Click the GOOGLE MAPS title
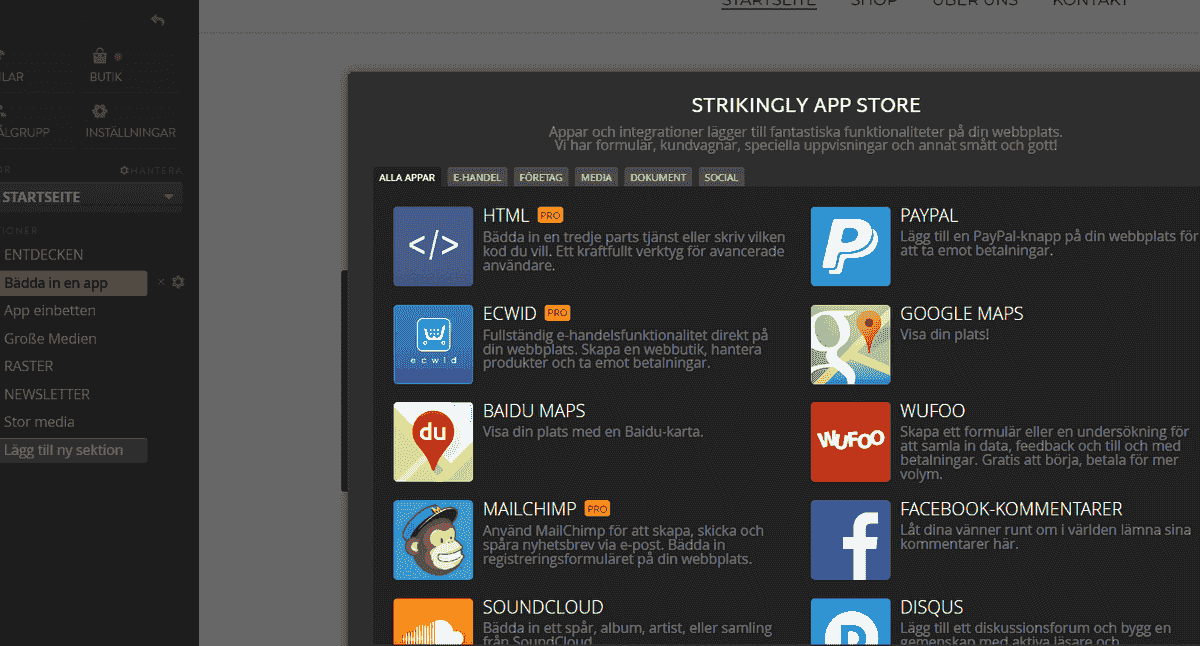The image size is (1200, 646). click(962, 313)
